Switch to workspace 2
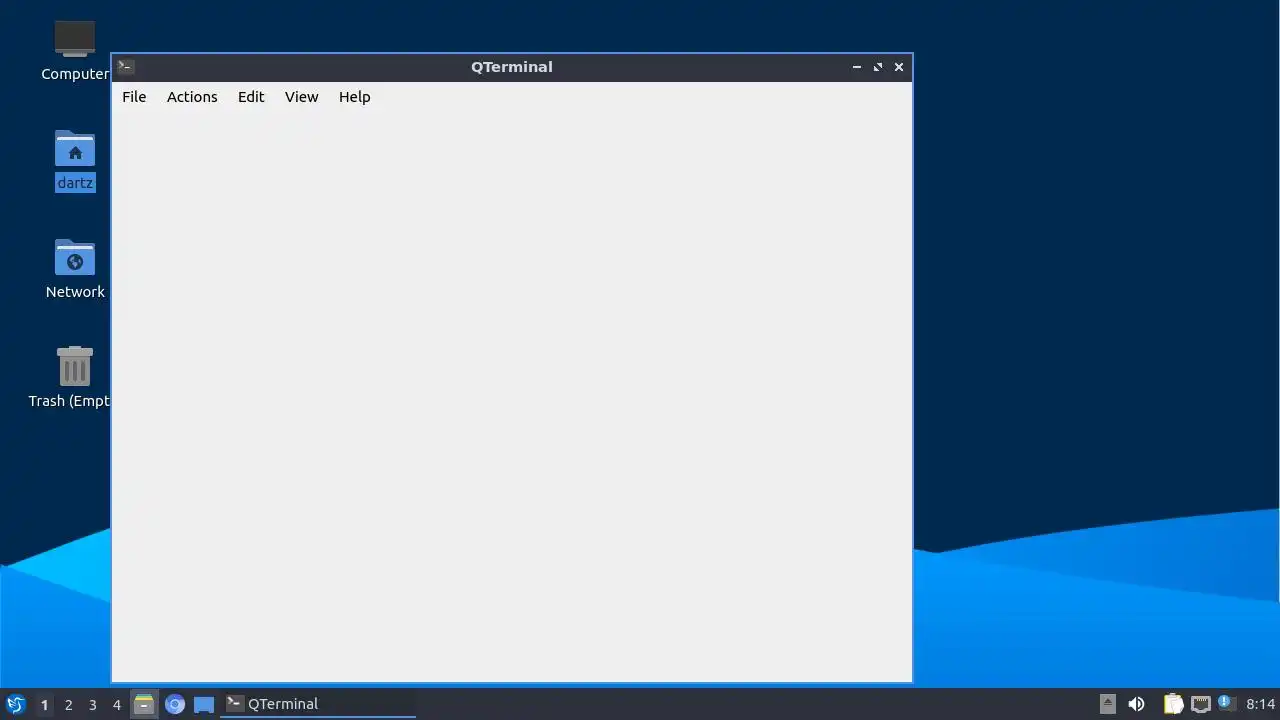 click(69, 705)
